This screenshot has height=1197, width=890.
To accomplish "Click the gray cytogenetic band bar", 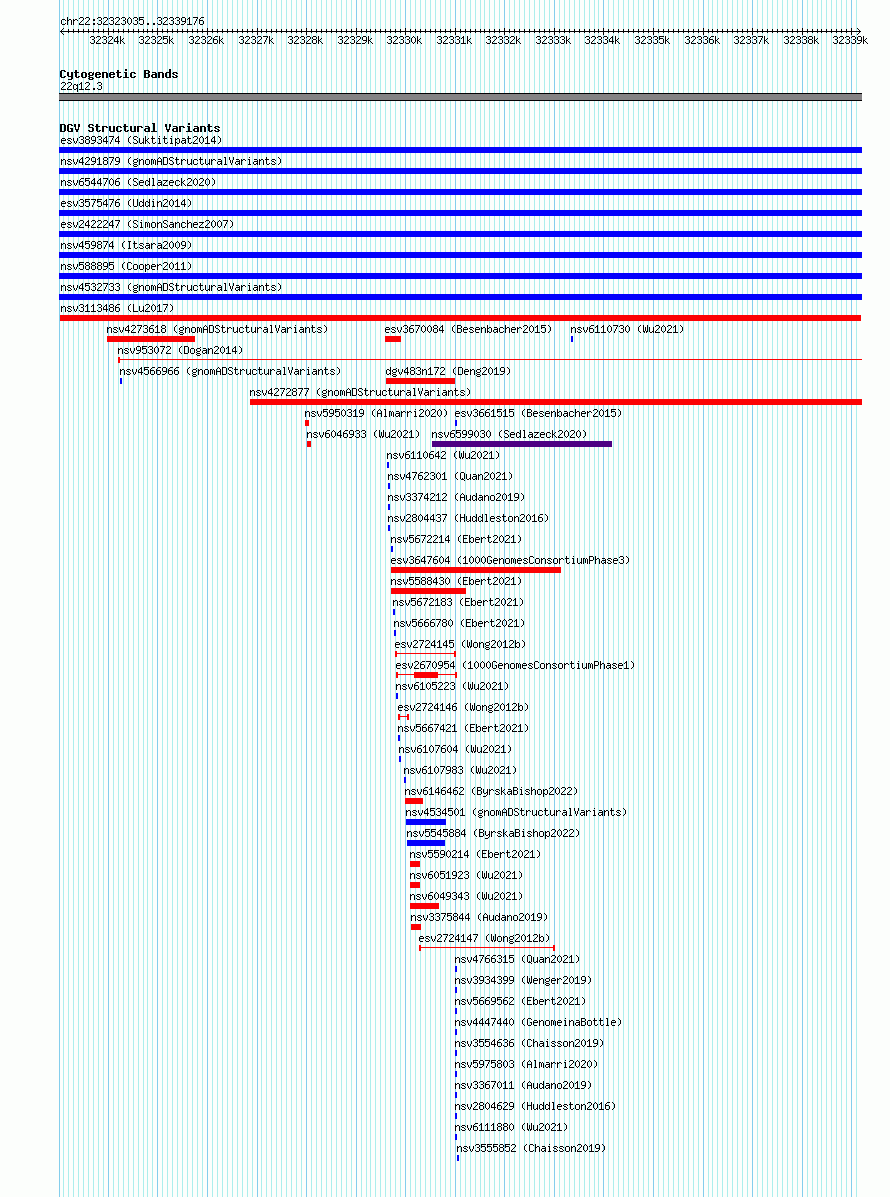I will tap(461, 97).
